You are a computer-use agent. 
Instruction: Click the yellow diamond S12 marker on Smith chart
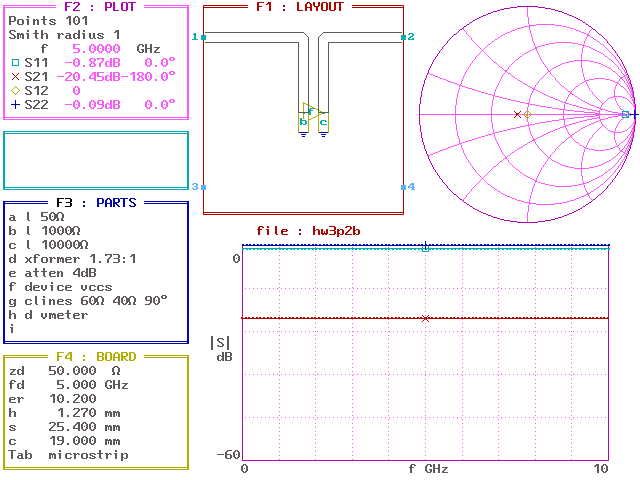(527, 115)
